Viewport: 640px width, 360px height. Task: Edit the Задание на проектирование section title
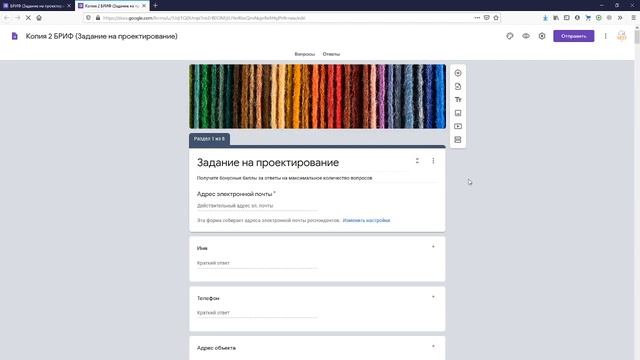268,162
